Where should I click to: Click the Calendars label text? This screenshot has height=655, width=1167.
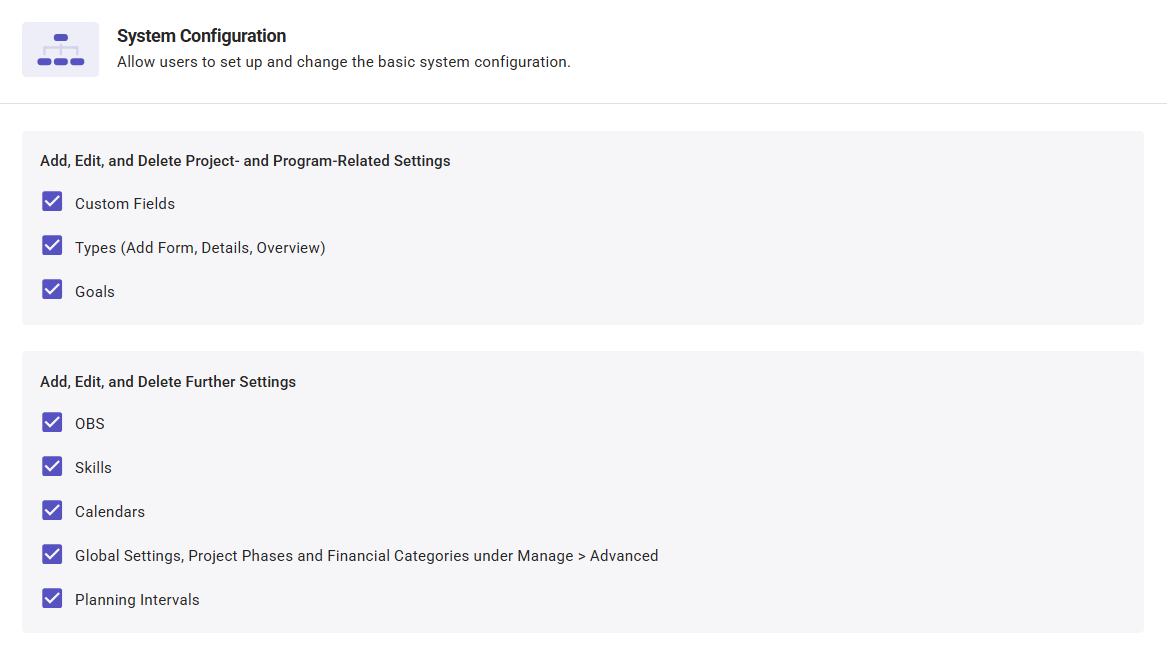(x=110, y=512)
